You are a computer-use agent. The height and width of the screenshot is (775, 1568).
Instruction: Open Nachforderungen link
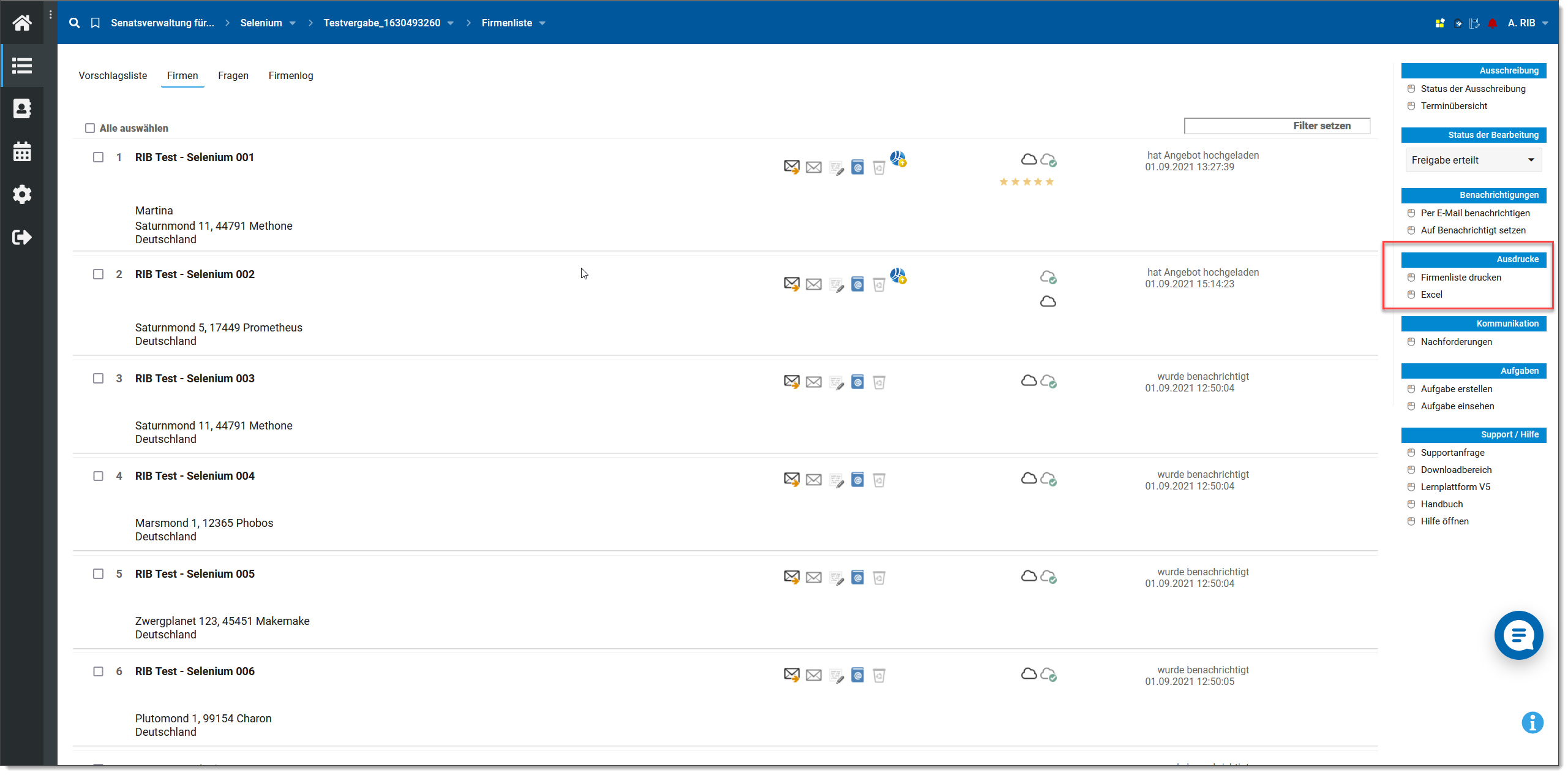[1457, 342]
